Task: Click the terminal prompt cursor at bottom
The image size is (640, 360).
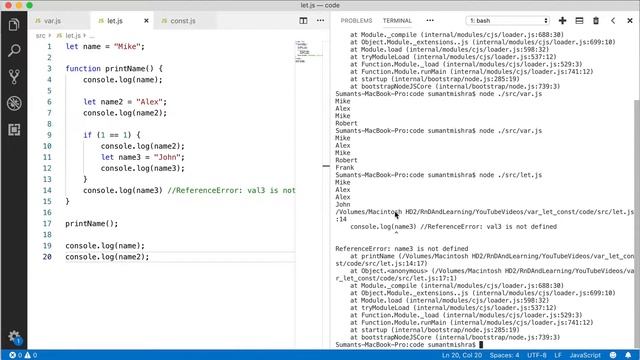Action: (x=481, y=345)
